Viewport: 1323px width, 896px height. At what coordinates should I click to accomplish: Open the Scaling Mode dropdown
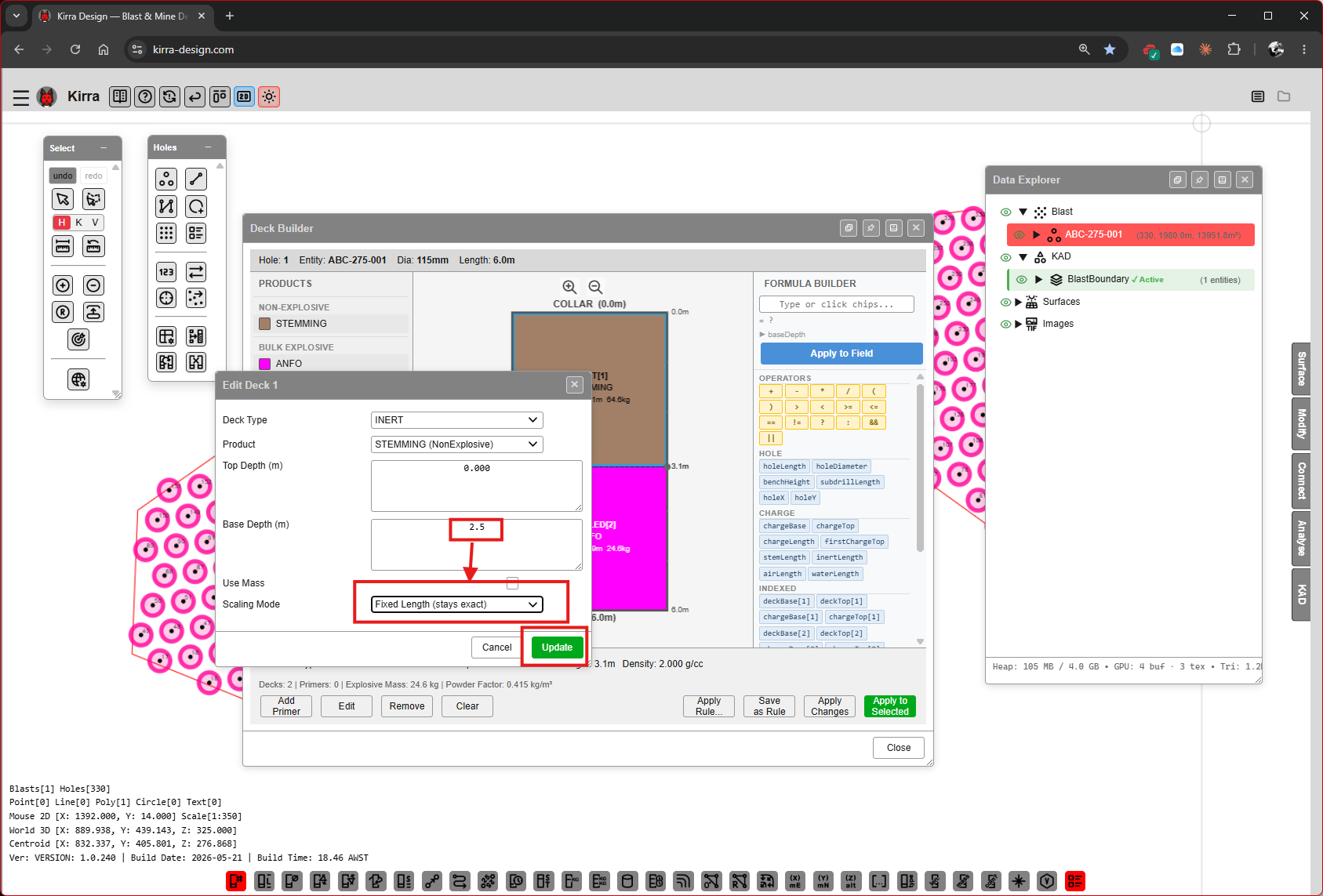456,604
